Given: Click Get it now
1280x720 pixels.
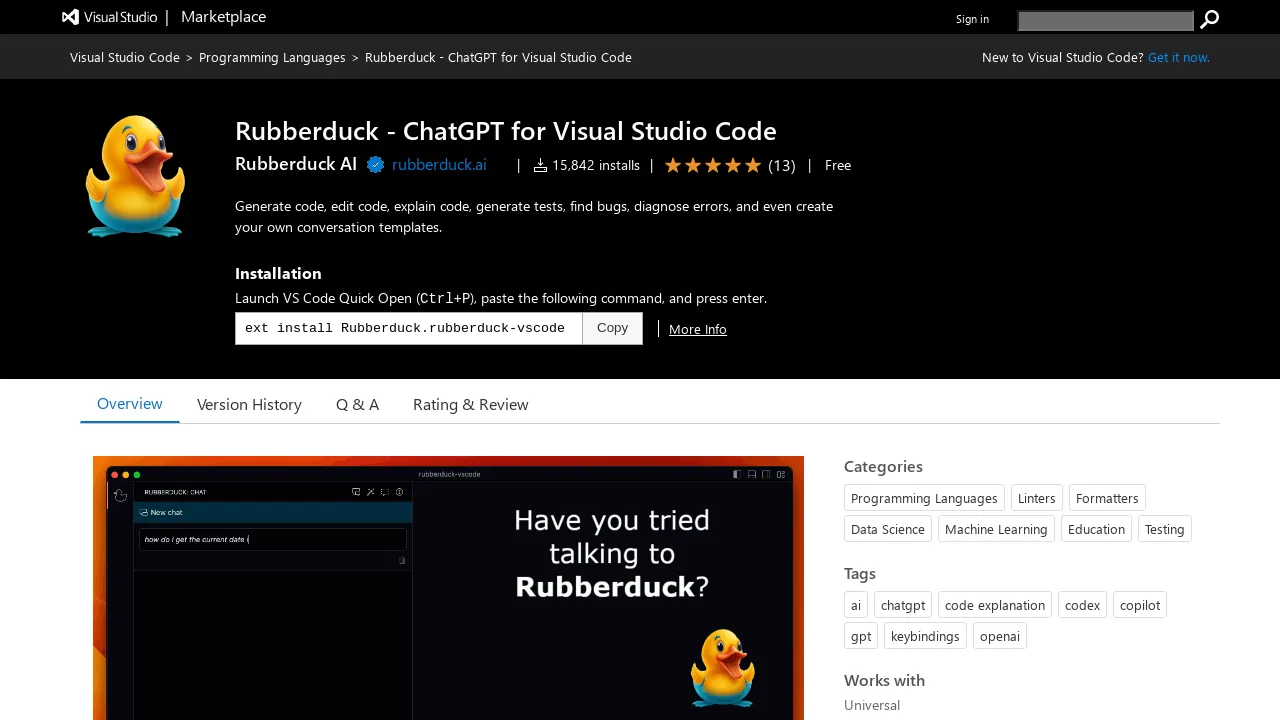Looking at the screenshot, I should [x=1178, y=57].
